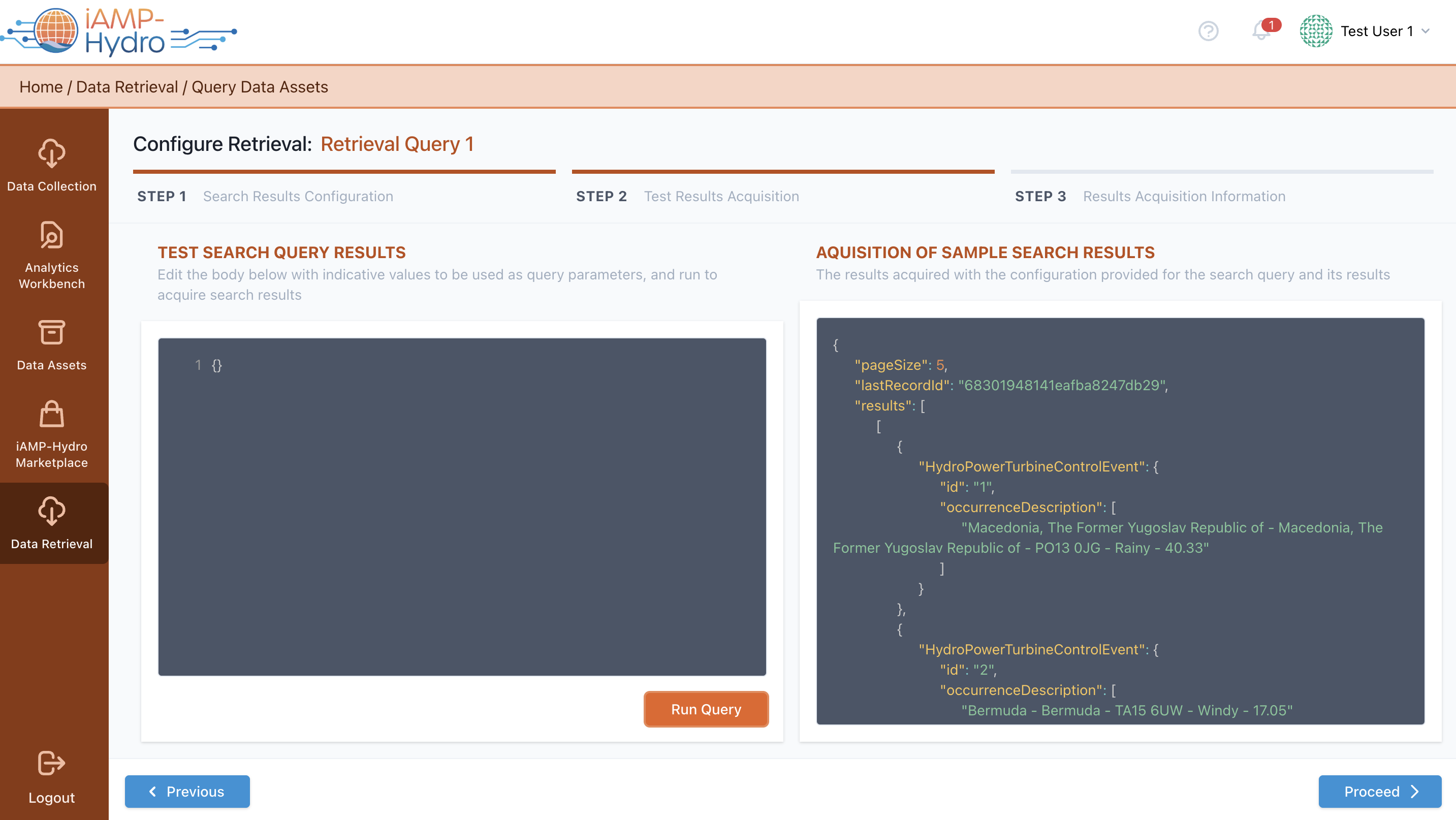
Task: Expand Test User 1 dropdown chevron
Action: point(1426,31)
